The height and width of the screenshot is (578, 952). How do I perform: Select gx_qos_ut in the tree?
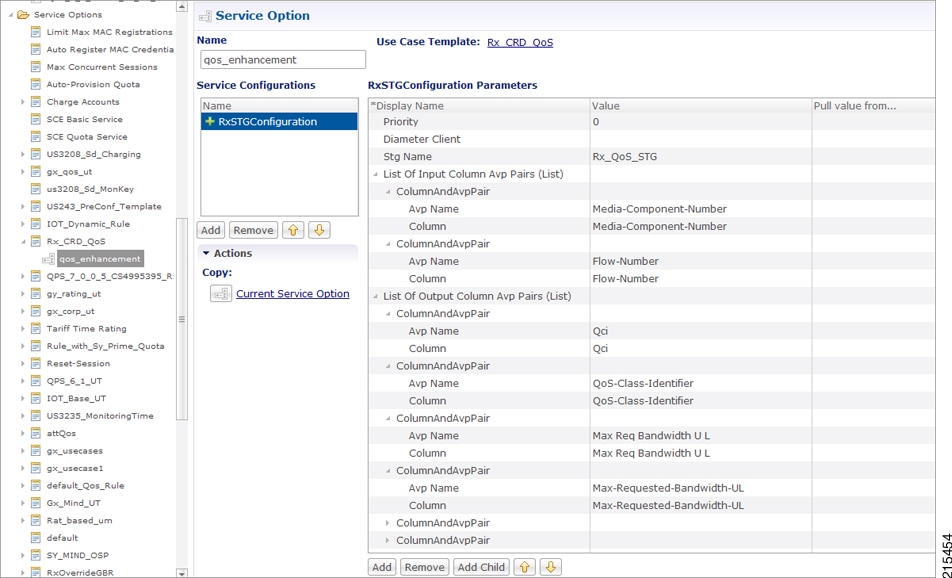(69, 172)
